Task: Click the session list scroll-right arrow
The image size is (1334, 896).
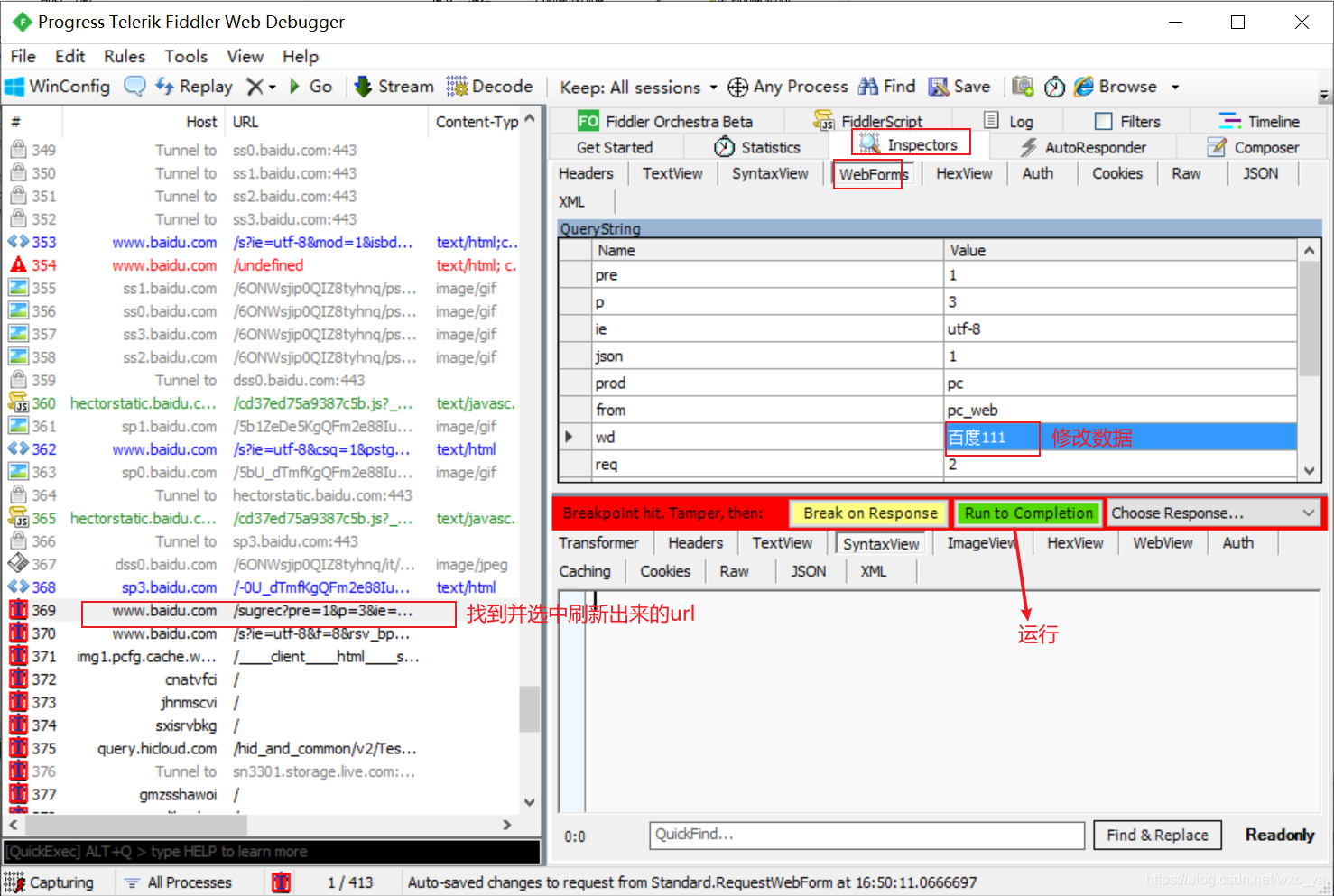Action: (507, 825)
